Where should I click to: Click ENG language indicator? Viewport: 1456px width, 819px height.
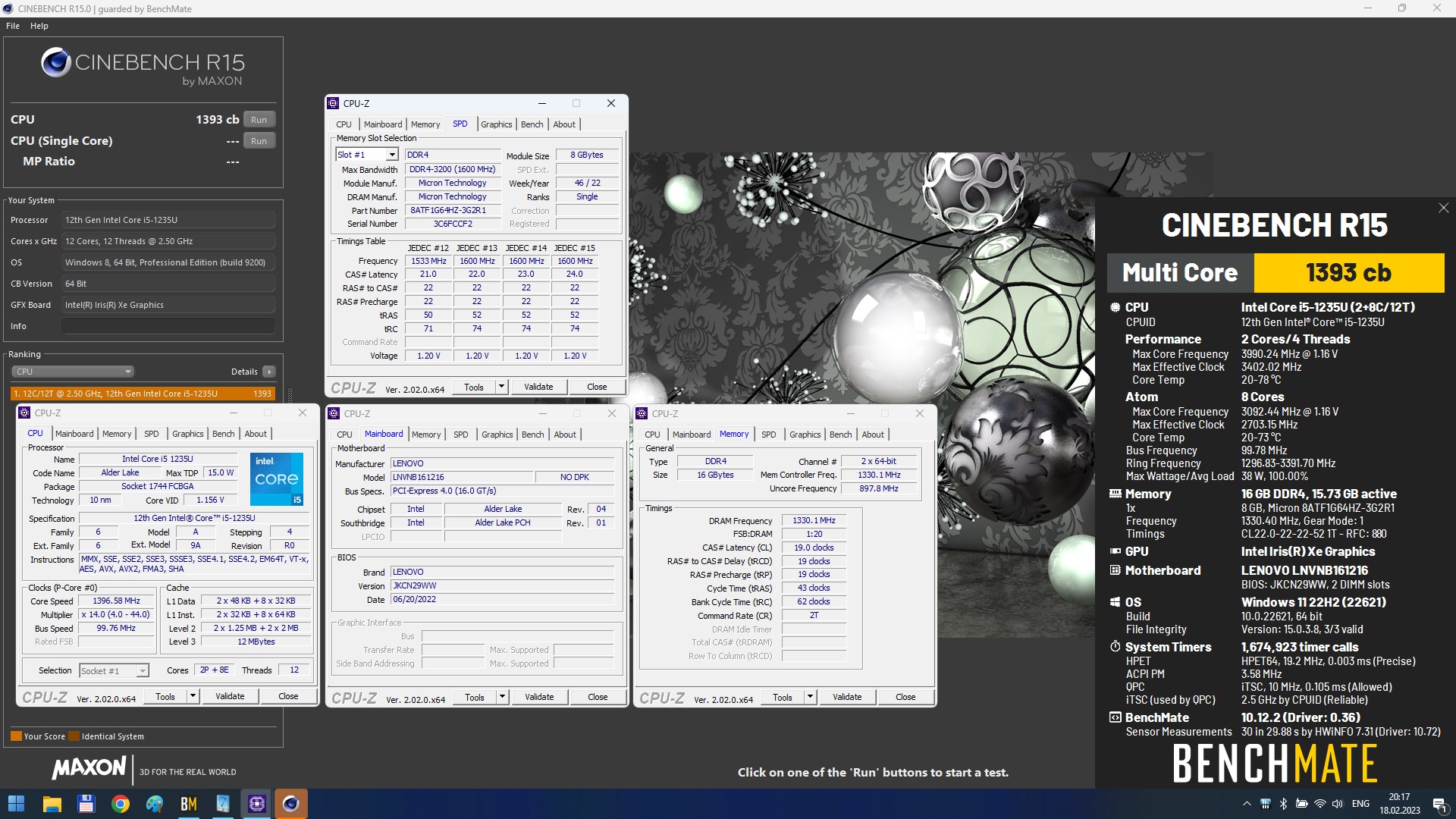point(1360,804)
